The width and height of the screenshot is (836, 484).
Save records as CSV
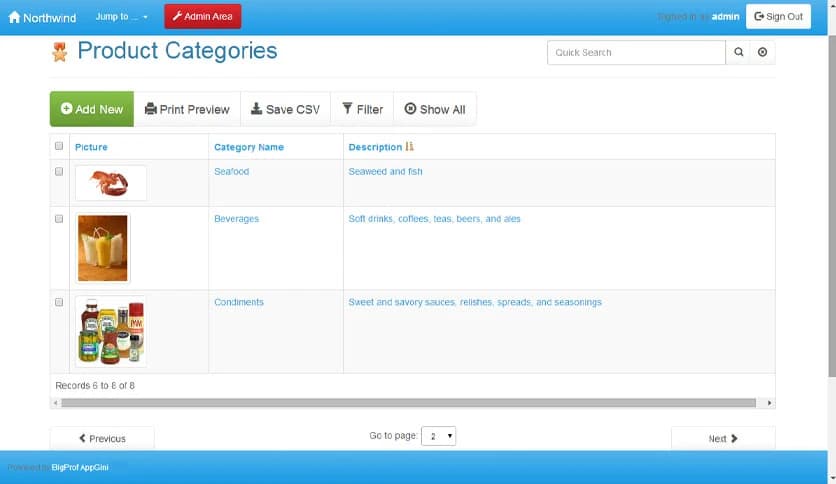point(285,109)
